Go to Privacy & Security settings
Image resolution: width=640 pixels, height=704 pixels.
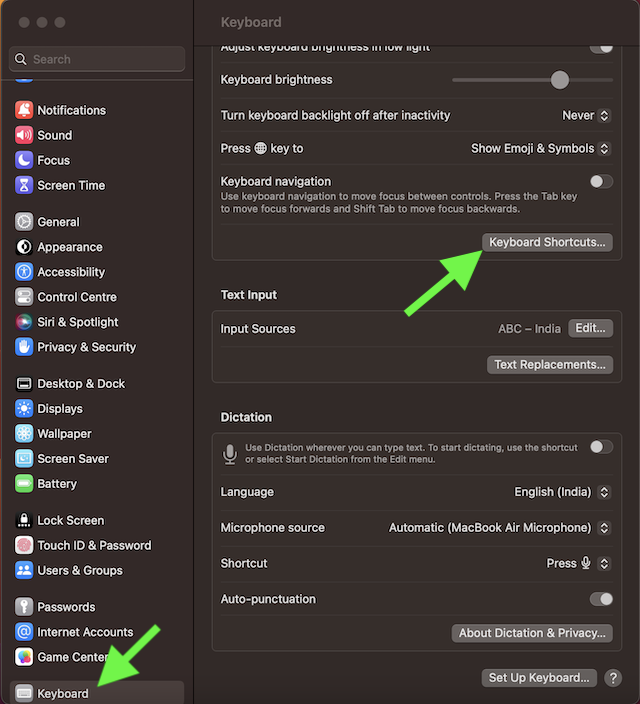(x=86, y=347)
